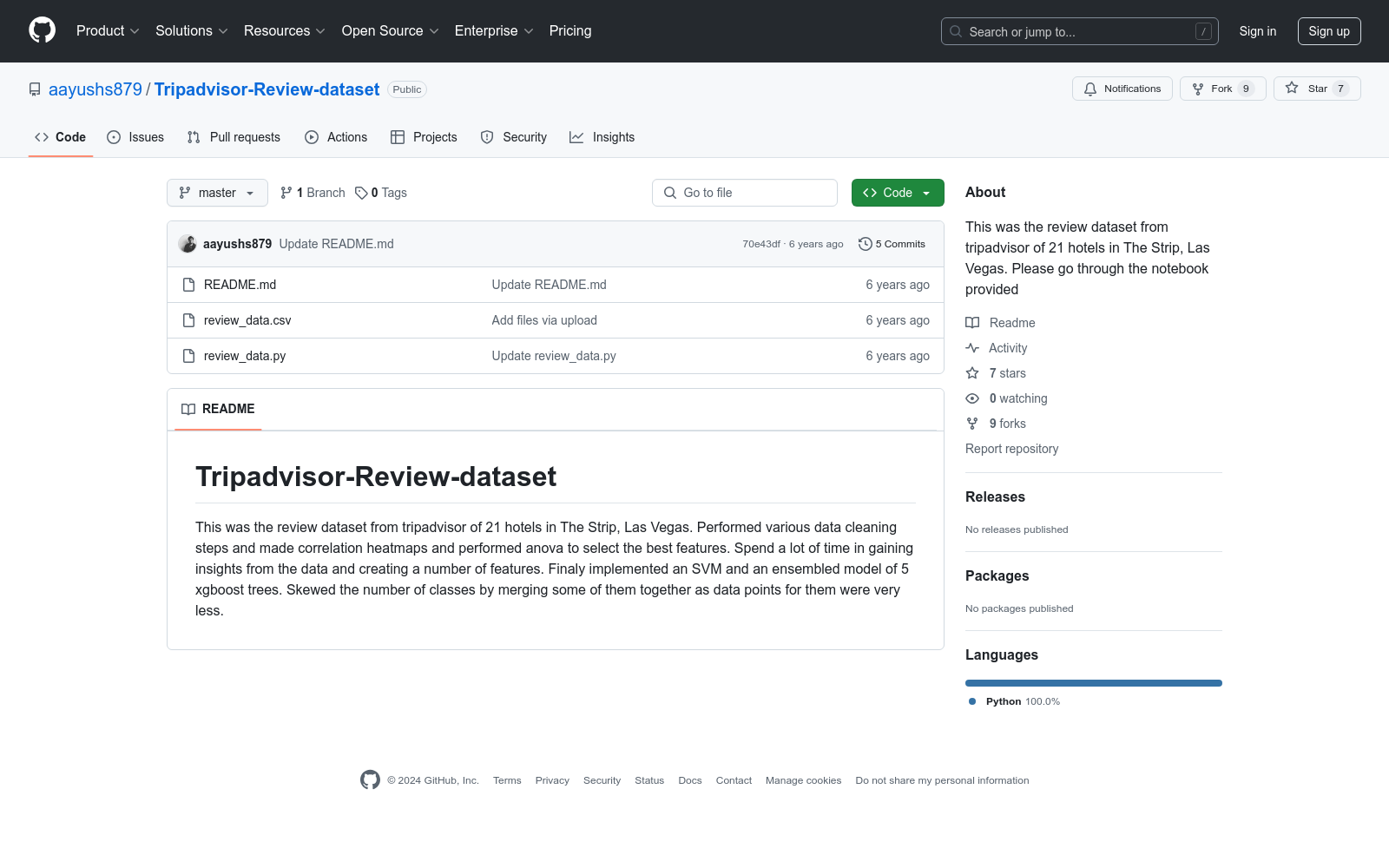Viewport: 1389px width, 868px height.
Task: Open the Tripadvisor-Review-dataset repository link
Action: click(x=267, y=89)
